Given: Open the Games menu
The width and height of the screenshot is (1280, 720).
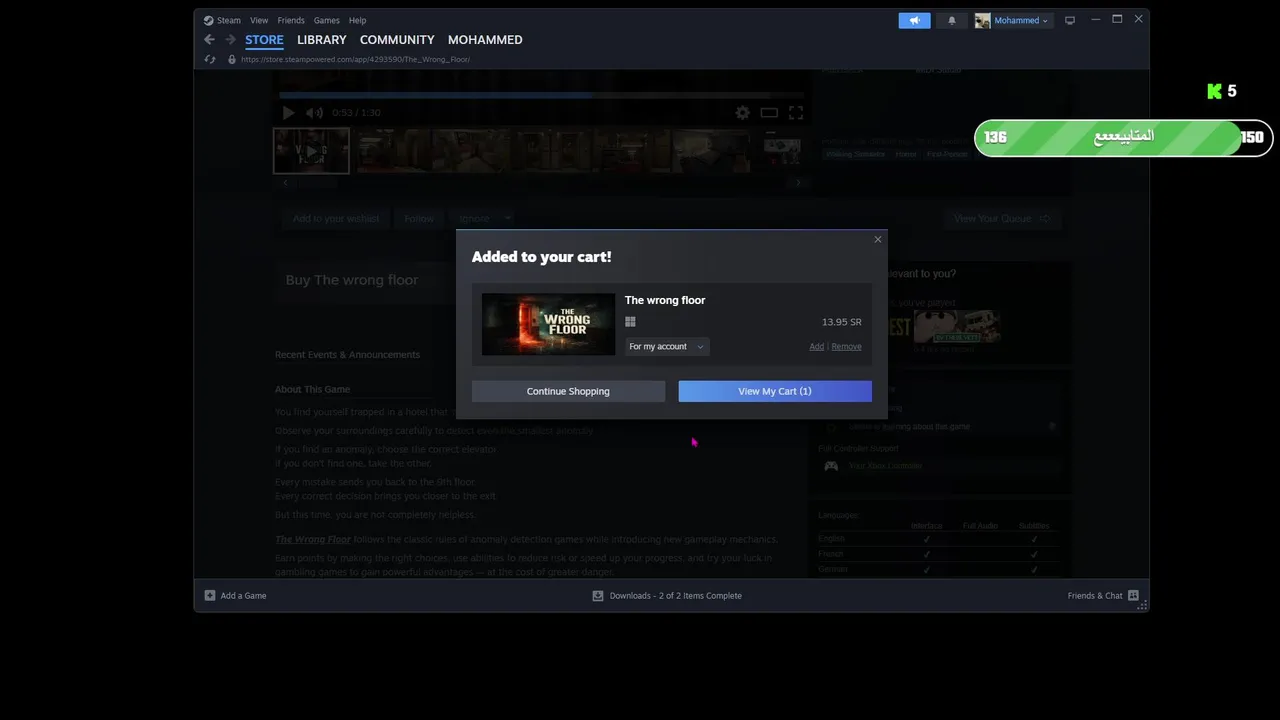Looking at the screenshot, I should [327, 20].
